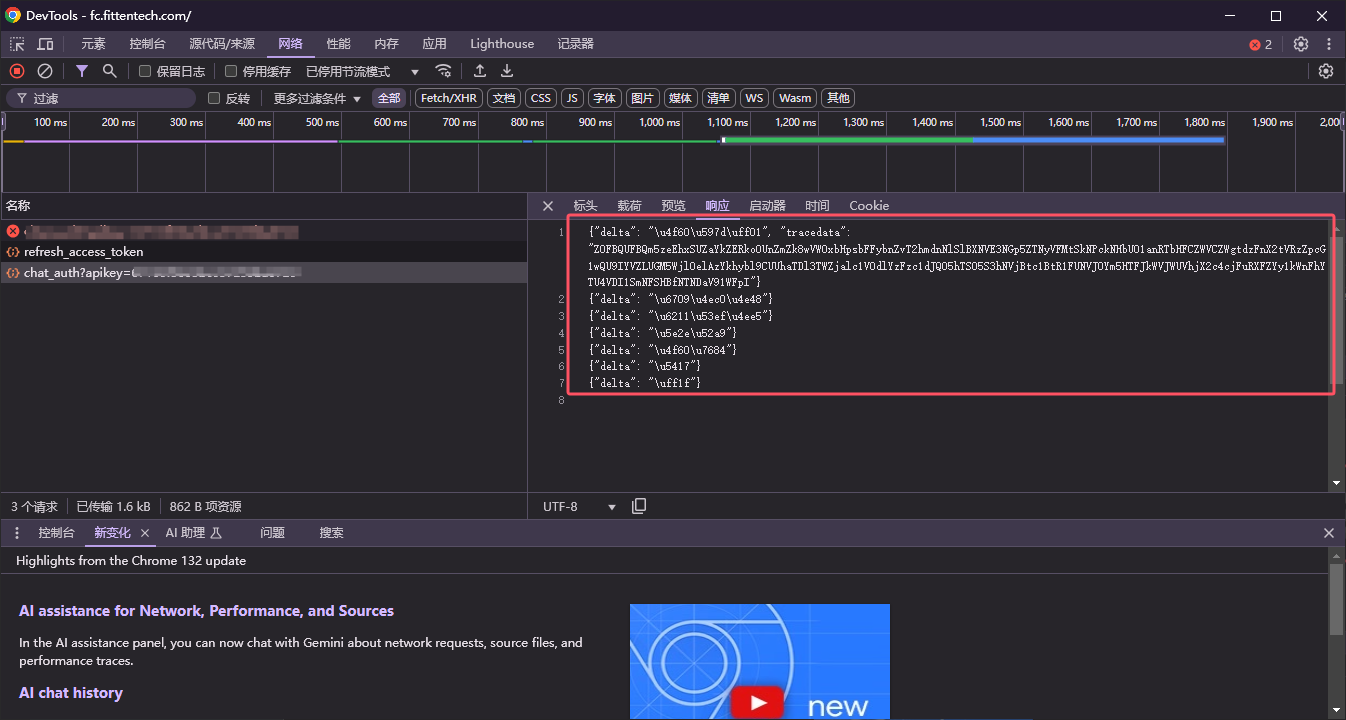
Task: Select chat_auth?apikey request row
Action: tap(264, 273)
